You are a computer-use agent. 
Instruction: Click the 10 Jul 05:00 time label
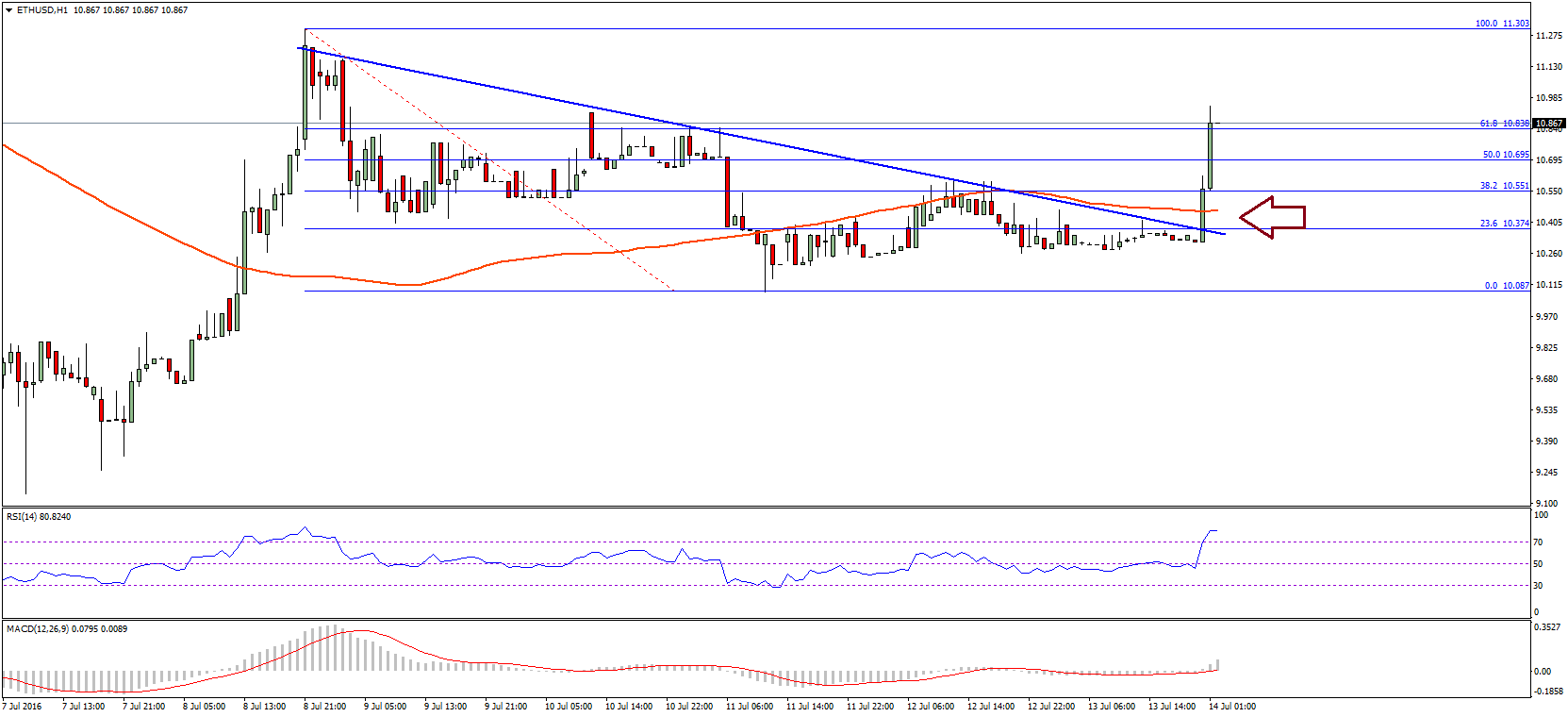coord(569,707)
